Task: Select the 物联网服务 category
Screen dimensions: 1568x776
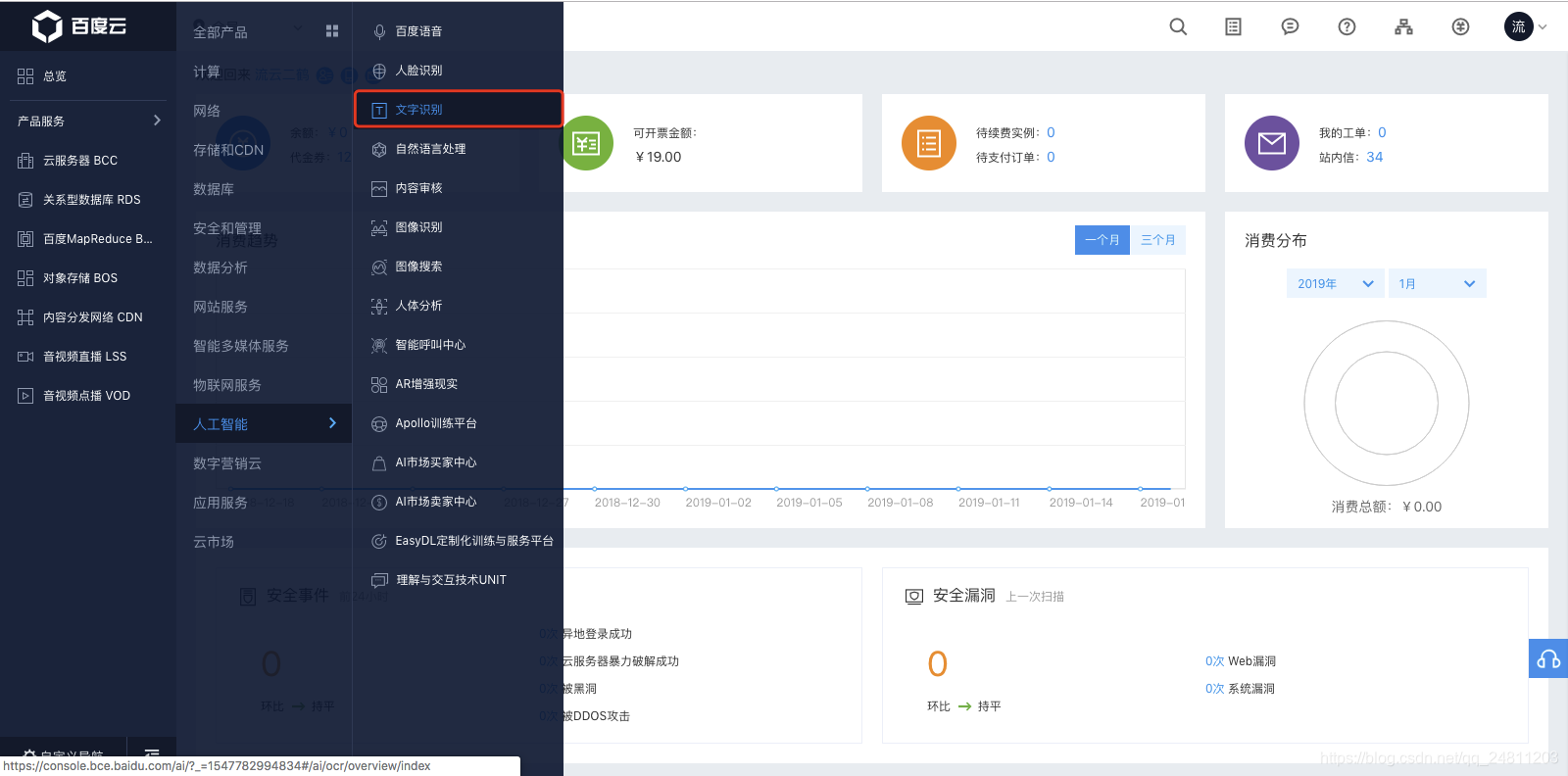Action: 264,385
